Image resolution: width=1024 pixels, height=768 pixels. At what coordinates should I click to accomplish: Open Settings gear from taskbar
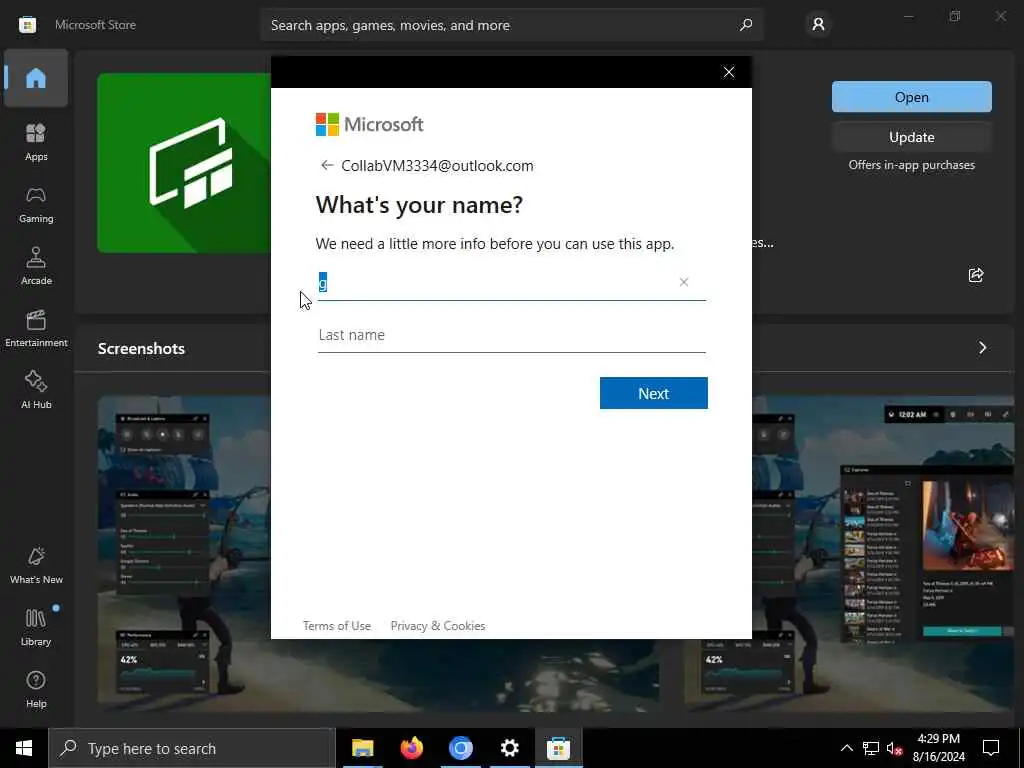click(509, 748)
